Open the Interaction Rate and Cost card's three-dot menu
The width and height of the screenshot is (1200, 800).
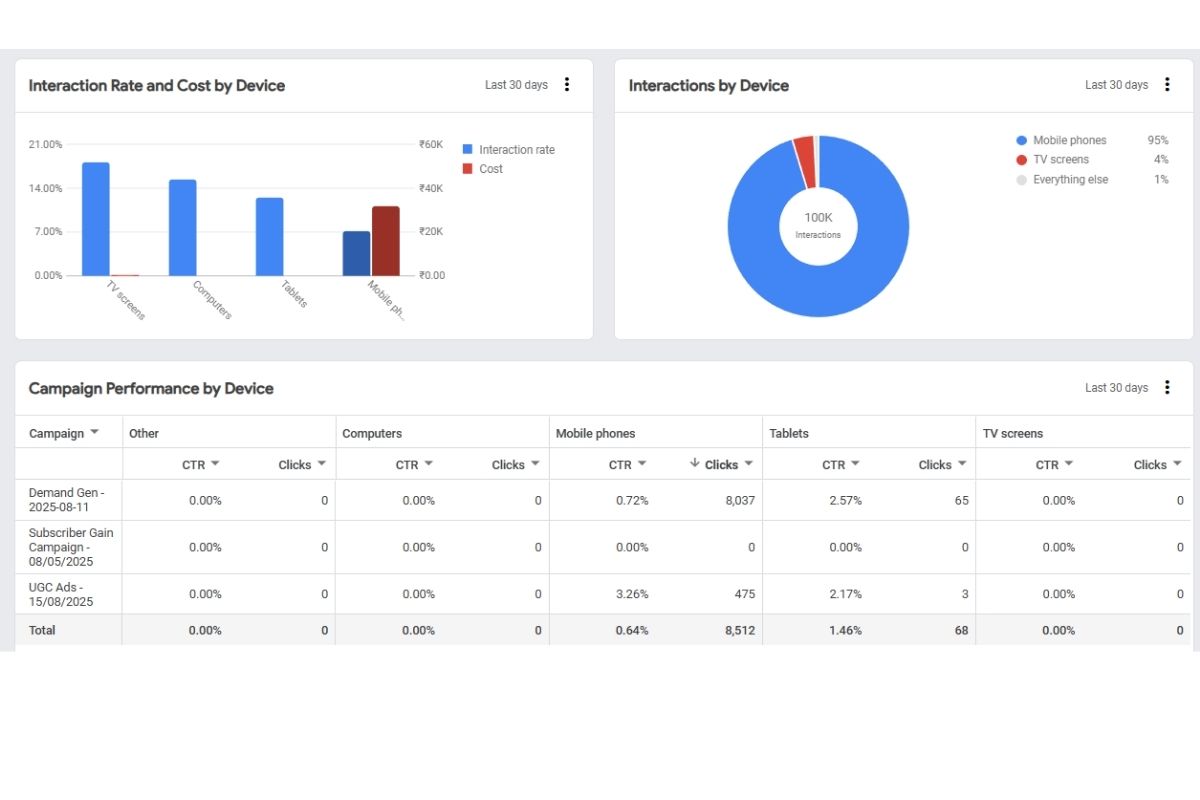[x=567, y=85]
